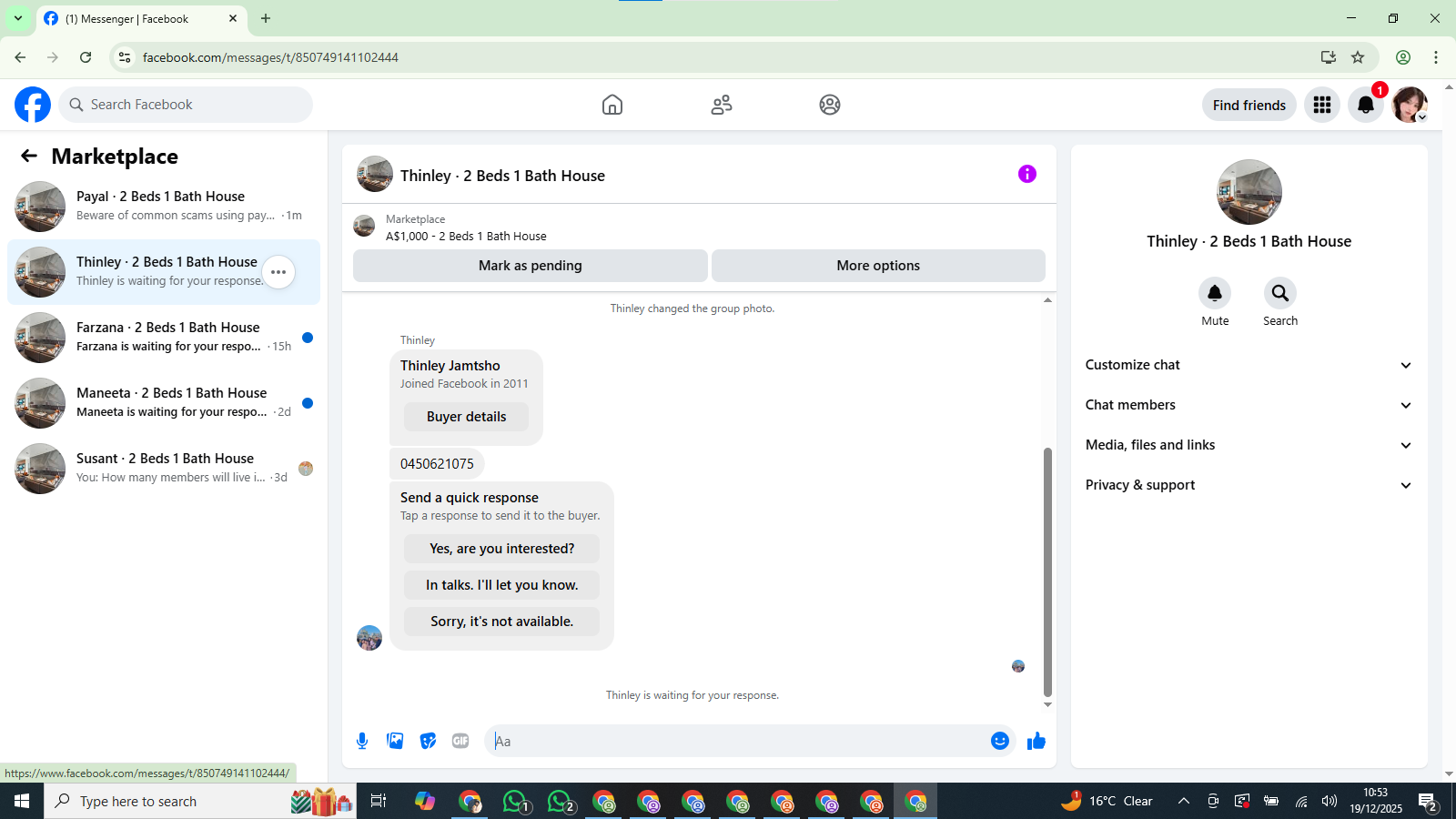This screenshot has height=819, width=1456.
Task: Open the Groups icon in top navigation
Action: pos(830,105)
